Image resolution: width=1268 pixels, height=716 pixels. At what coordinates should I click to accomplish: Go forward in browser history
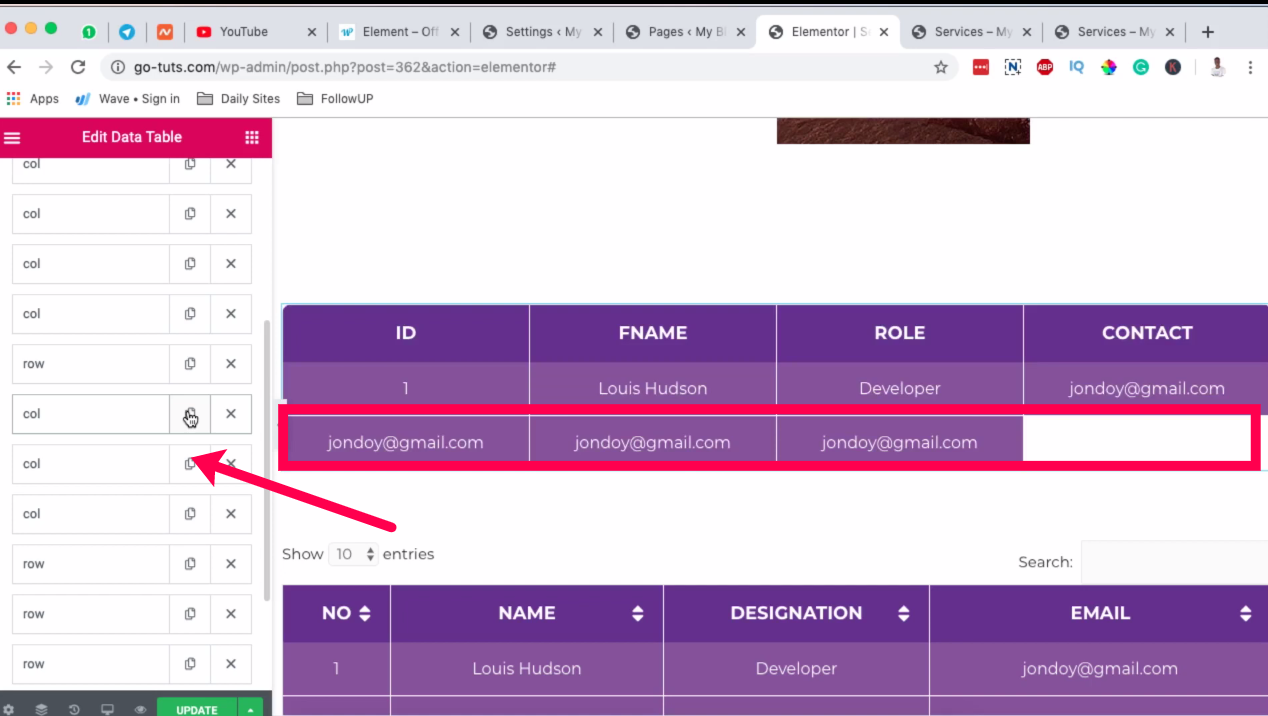pyautogui.click(x=46, y=67)
